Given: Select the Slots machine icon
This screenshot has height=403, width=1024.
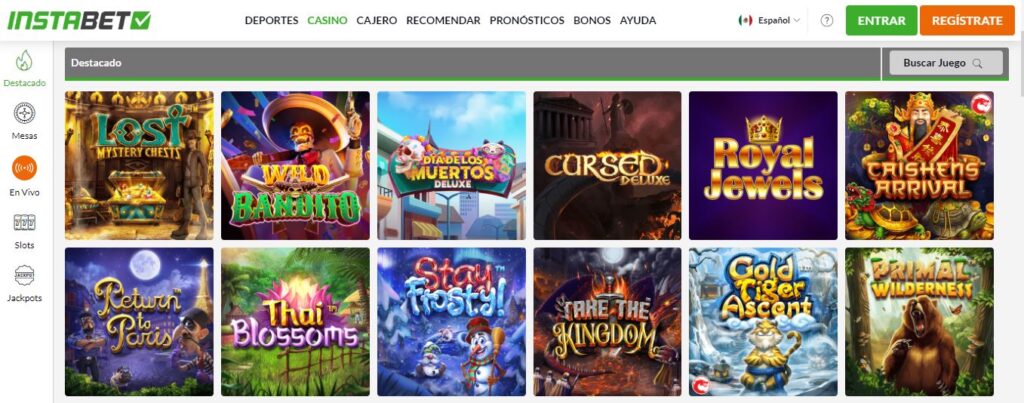Looking at the screenshot, I should [24, 223].
